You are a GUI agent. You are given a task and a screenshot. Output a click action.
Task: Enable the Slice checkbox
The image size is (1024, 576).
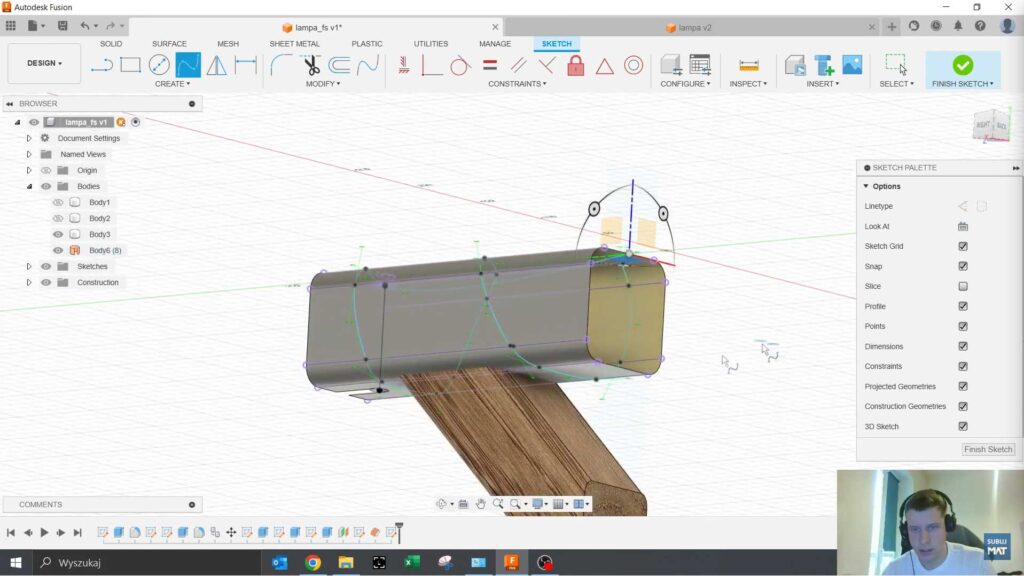(x=963, y=286)
